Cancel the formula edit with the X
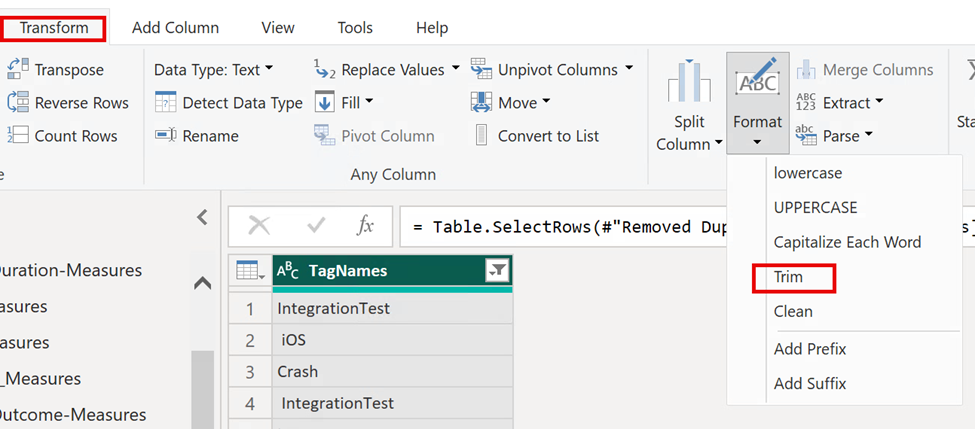This screenshot has width=975, height=429. coord(259,226)
